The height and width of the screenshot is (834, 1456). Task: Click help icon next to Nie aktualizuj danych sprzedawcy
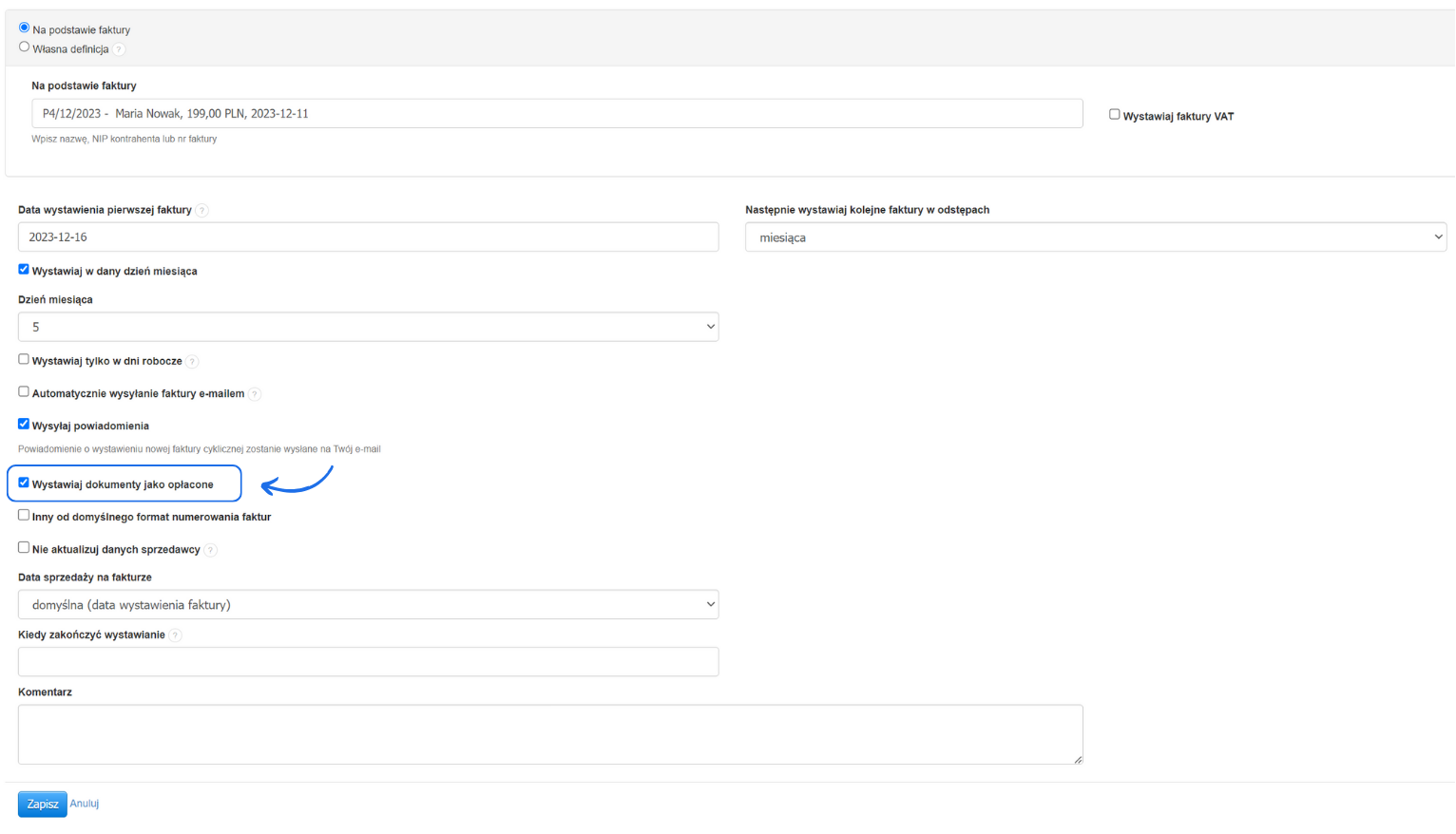point(211,550)
